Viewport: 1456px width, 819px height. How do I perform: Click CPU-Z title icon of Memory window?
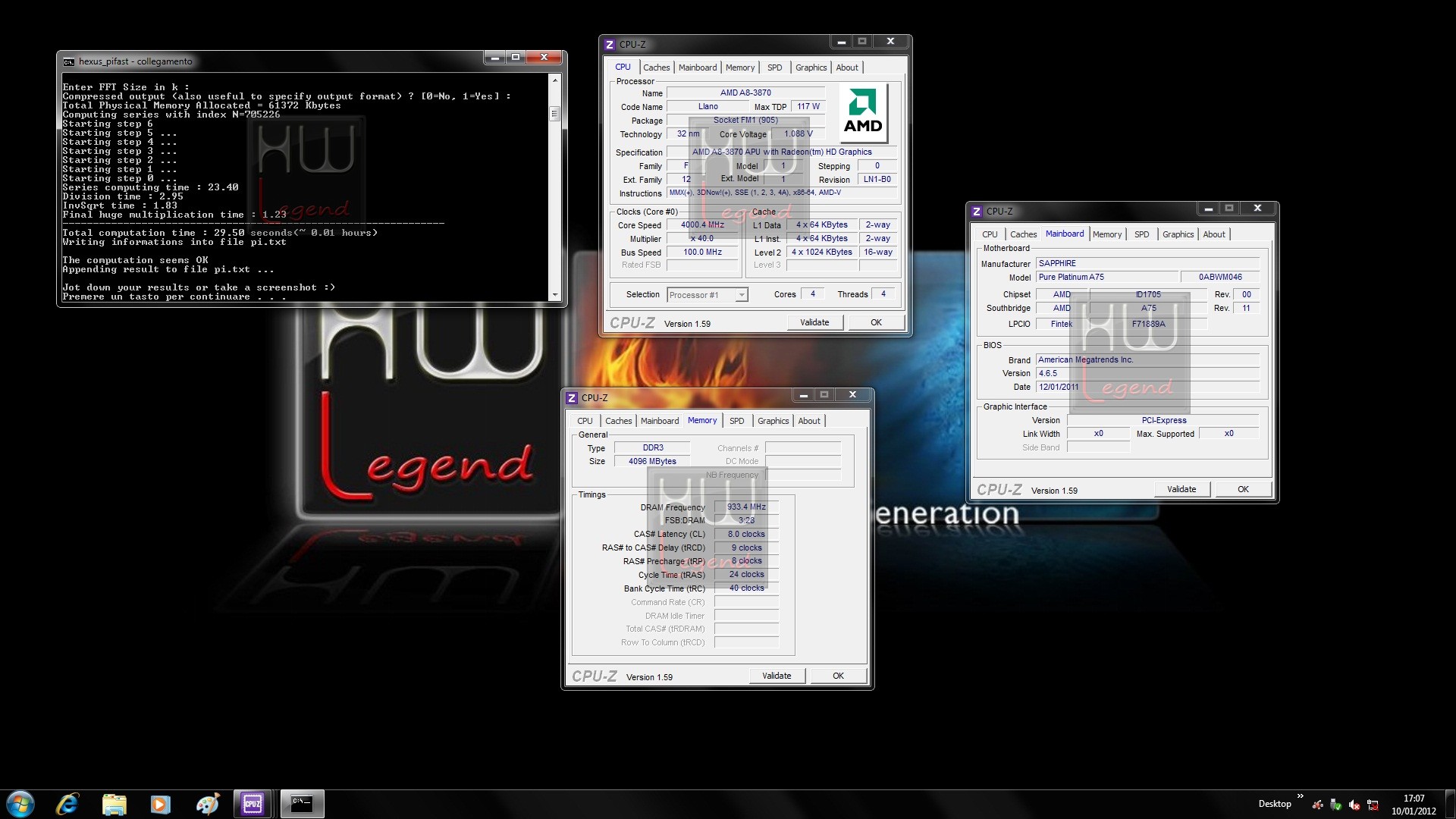(572, 397)
